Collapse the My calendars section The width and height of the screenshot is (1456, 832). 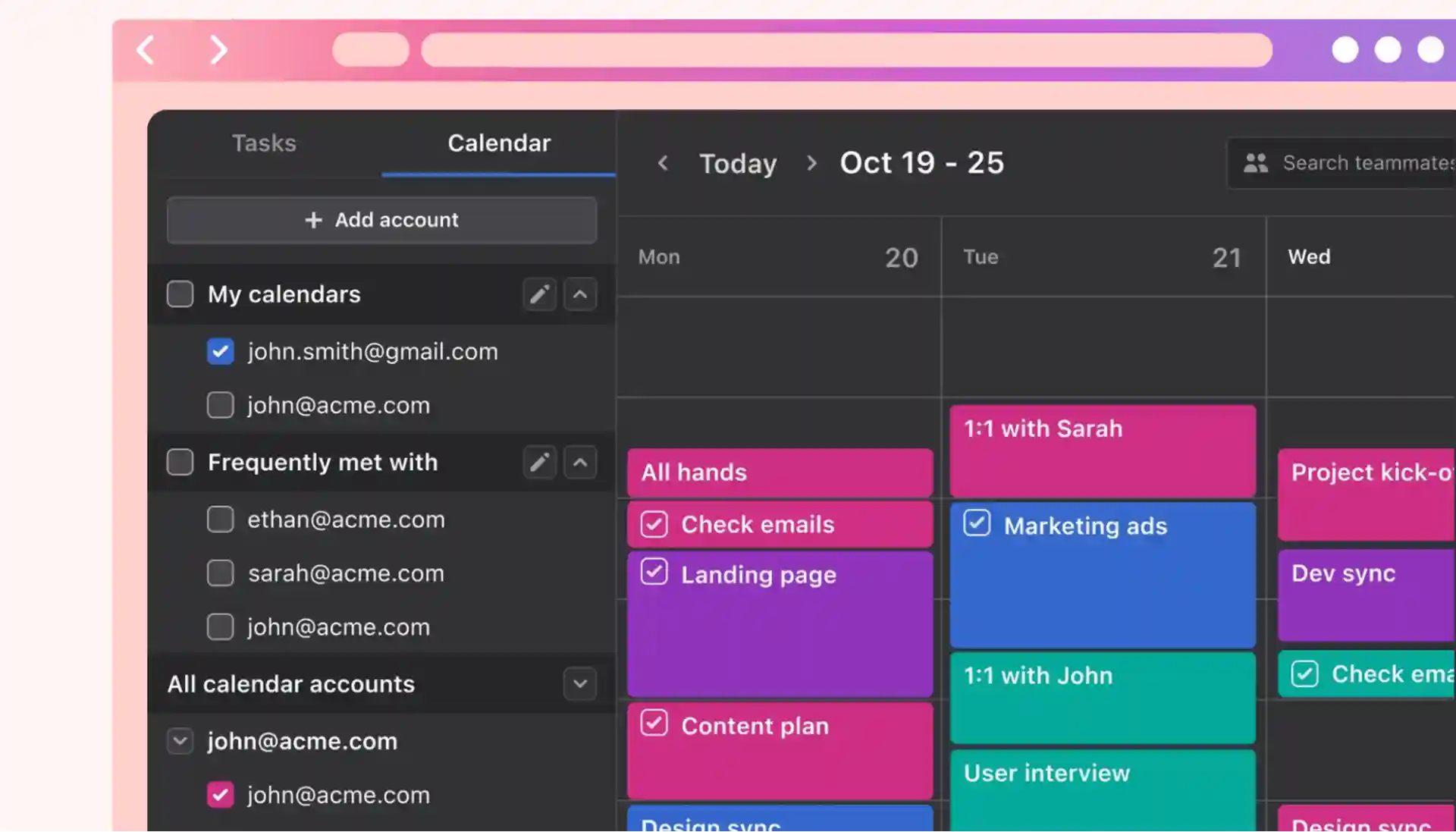tap(580, 294)
